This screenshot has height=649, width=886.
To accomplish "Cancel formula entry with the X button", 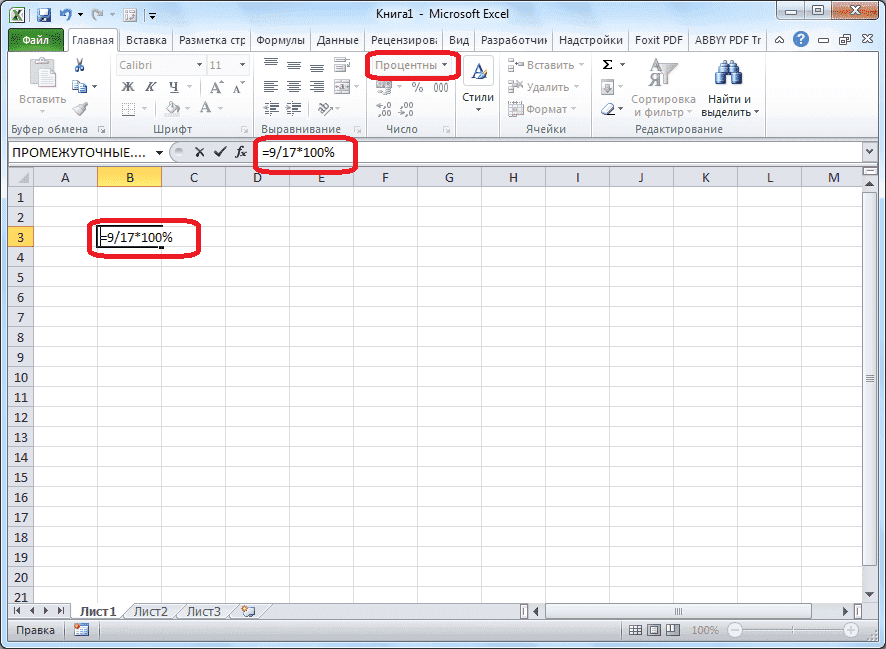I will [x=199, y=151].
